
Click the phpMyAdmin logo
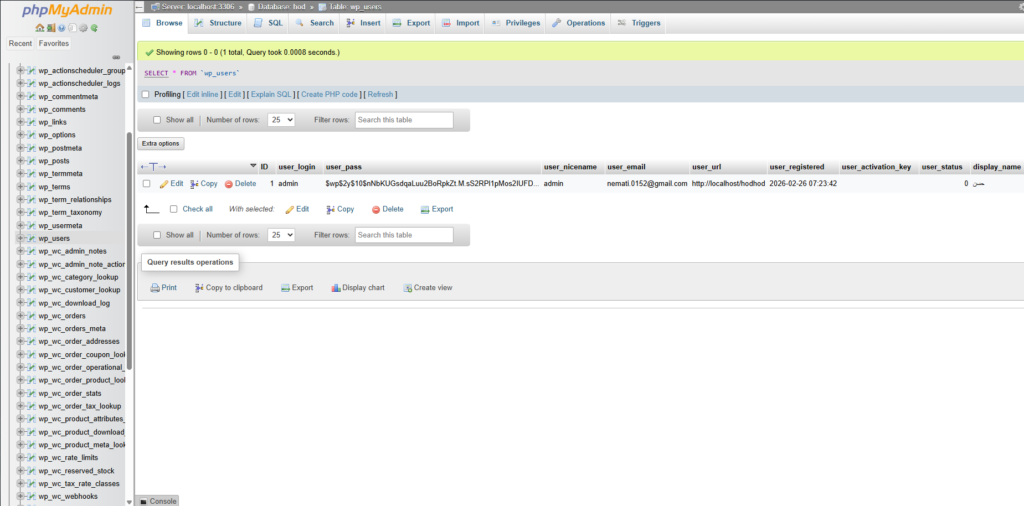coord(67,10)
